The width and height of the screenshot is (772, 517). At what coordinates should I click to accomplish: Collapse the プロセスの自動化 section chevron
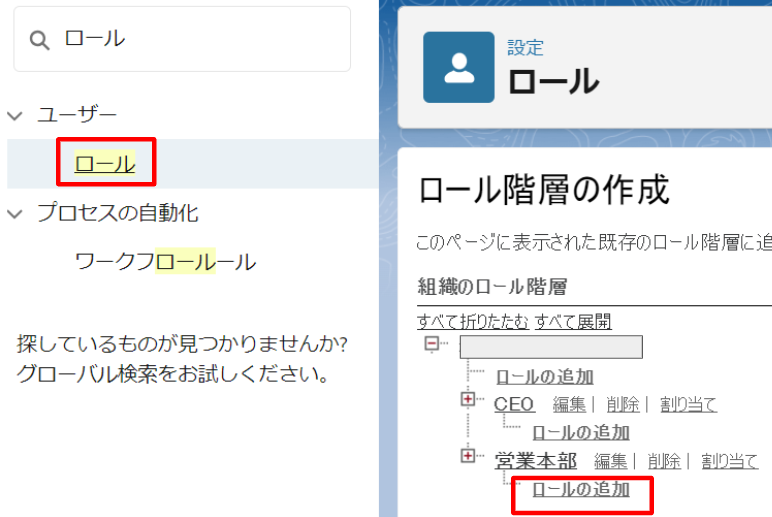coord(15,214)
